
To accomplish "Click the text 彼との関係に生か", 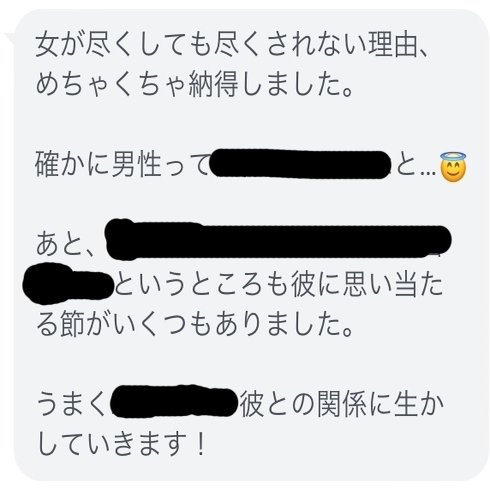I will (x=342, y=405).
